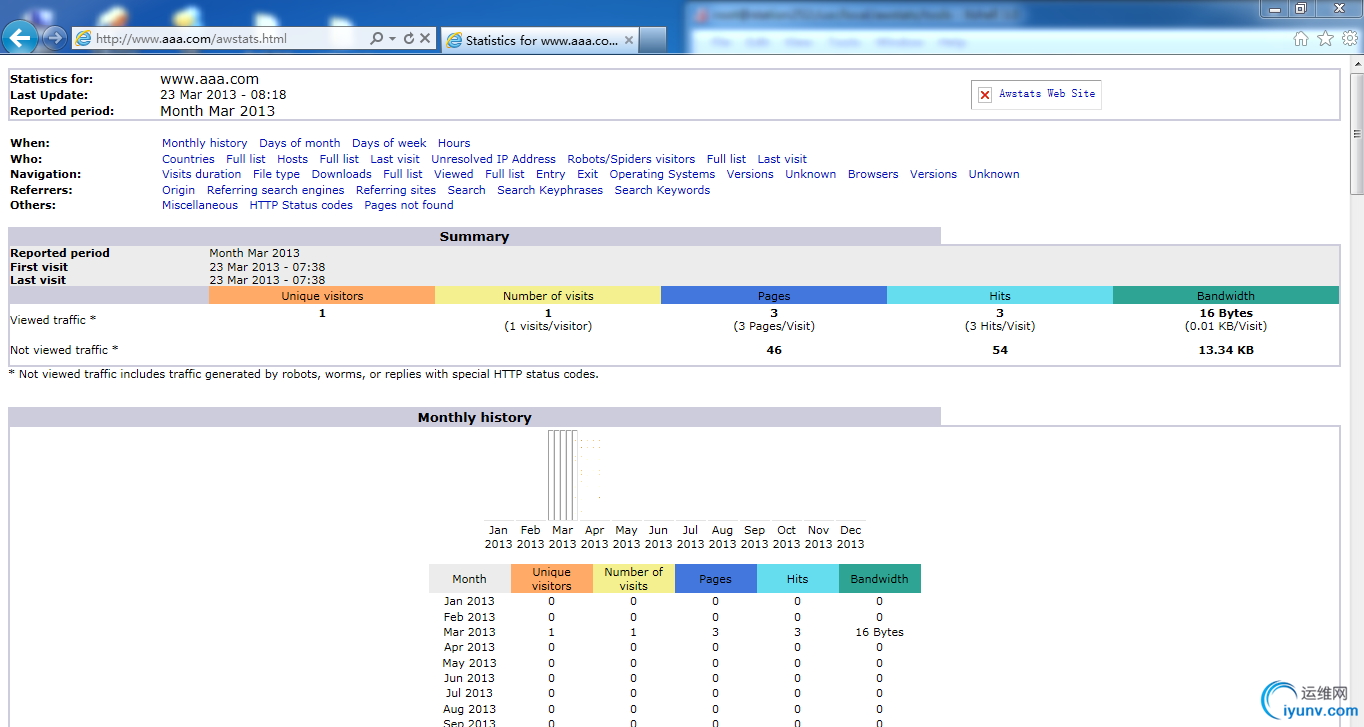1364x727 pixels.
Task: Click the Jan 2013 row label in monthly table
Action: coord(469,601)
